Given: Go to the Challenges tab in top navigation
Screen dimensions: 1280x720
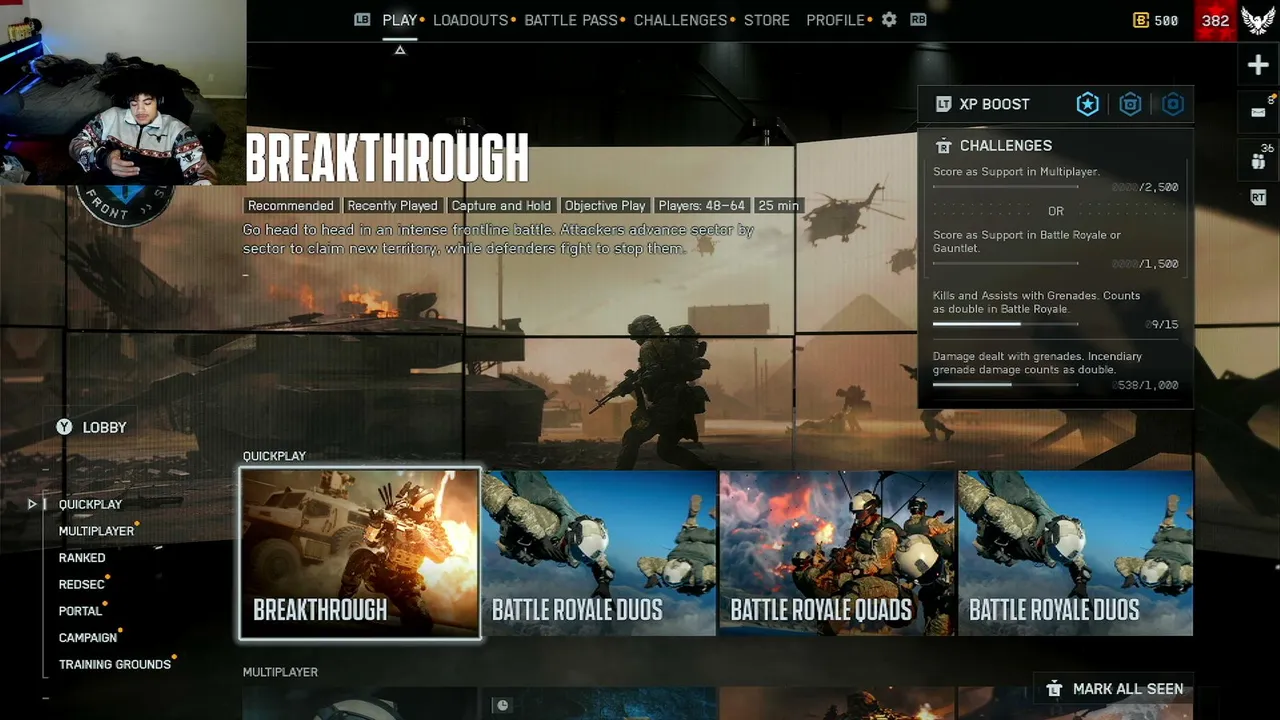Looking at the screenshot, I should [680, 20].
